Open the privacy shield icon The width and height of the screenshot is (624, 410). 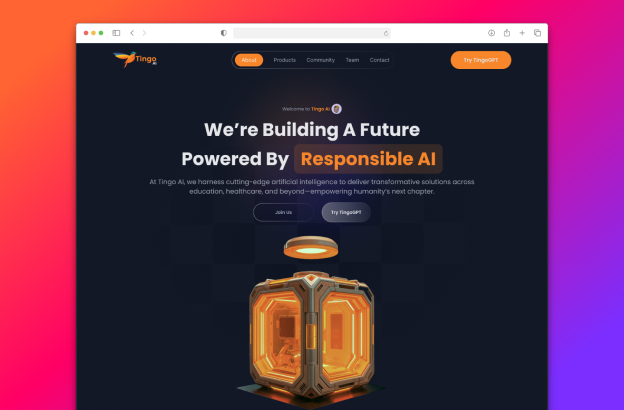[x=224, y=33]
